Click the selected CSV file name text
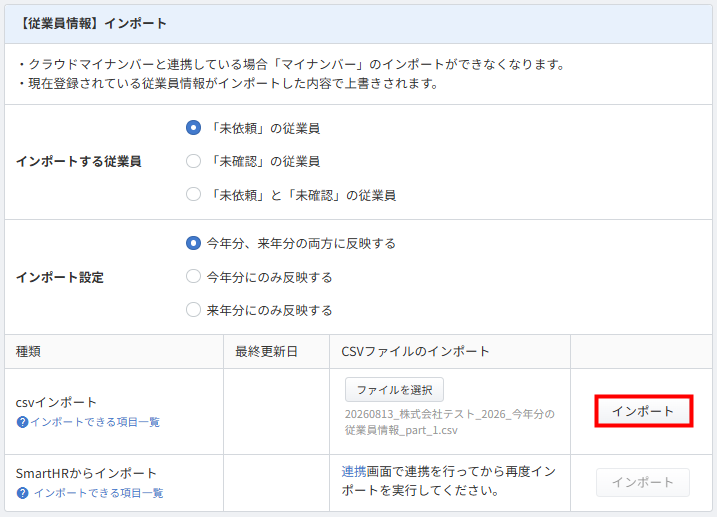Viewport: 717px width, 517px height. [x=449, y=422]
